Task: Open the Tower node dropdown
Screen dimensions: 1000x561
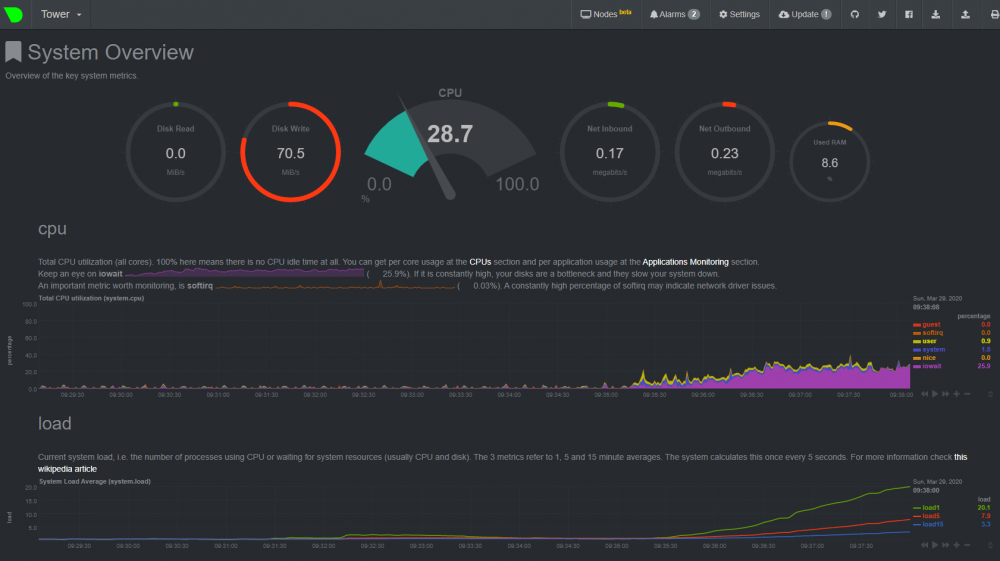Action: click(61, 14)
